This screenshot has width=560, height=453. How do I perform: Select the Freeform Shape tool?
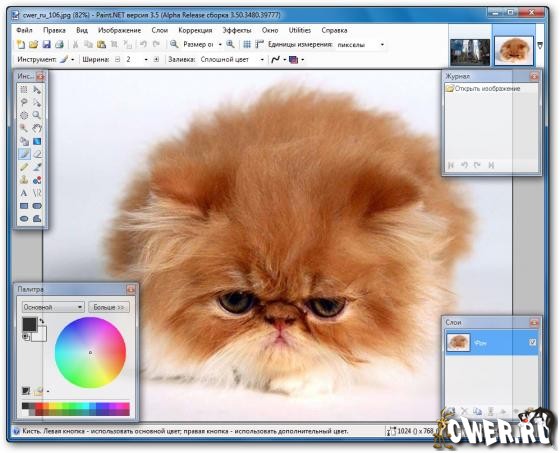click(37, 219)
